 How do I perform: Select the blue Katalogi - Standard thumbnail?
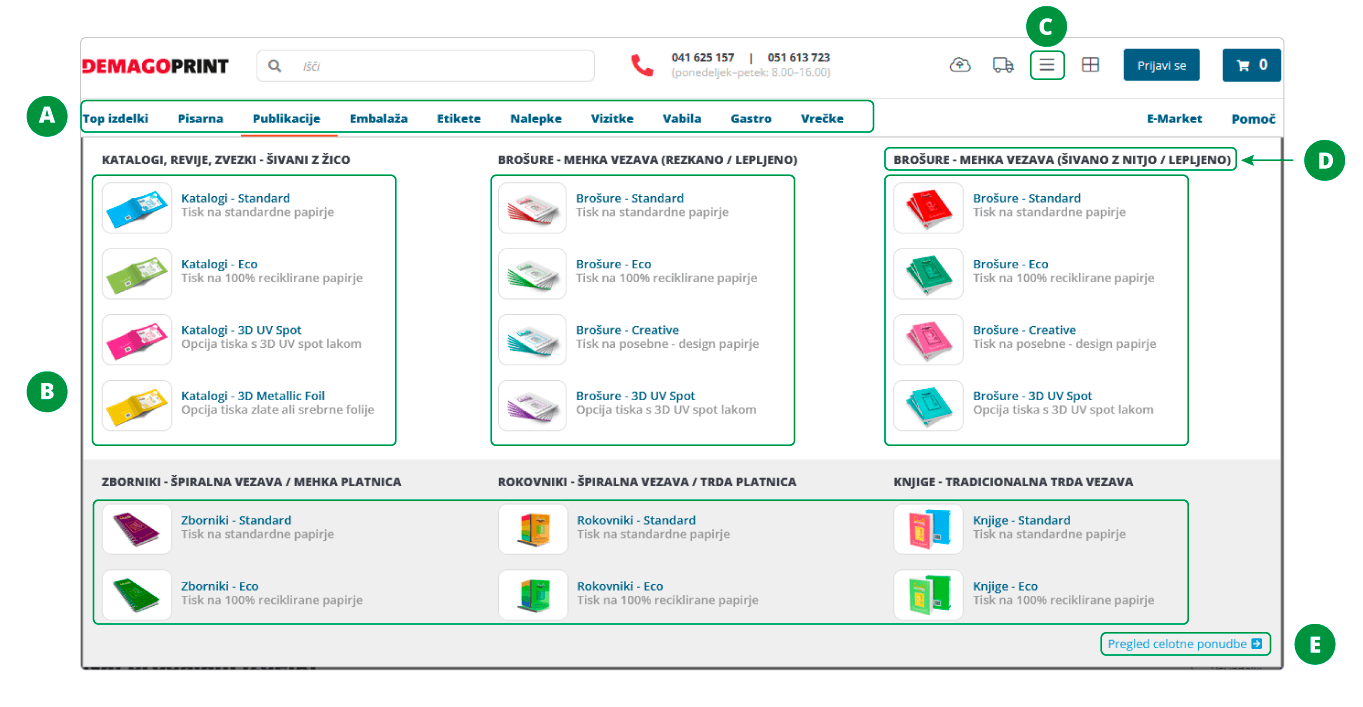click(137, 208)
